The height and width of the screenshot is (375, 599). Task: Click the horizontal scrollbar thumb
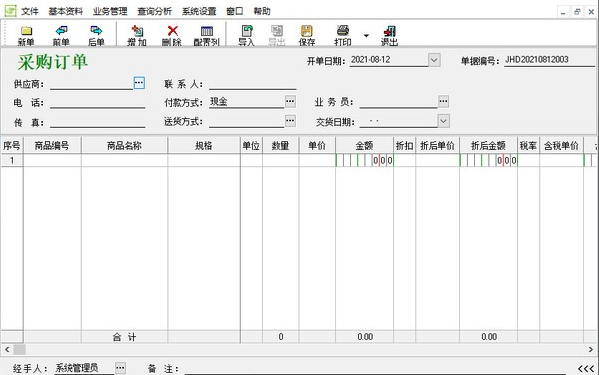pyautogui.click(x=19, y=349)
